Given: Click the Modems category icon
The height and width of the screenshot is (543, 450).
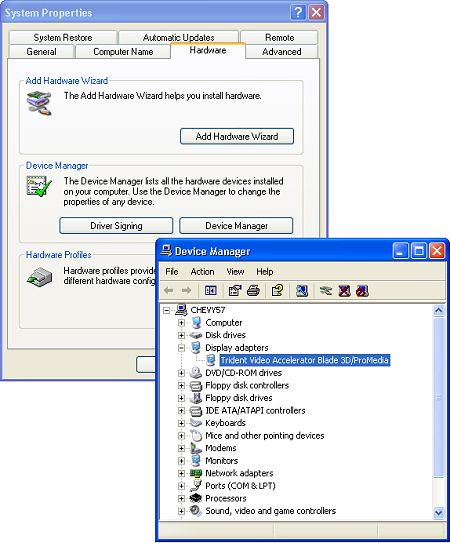Looking at the screenshot, I should point(196,448).
